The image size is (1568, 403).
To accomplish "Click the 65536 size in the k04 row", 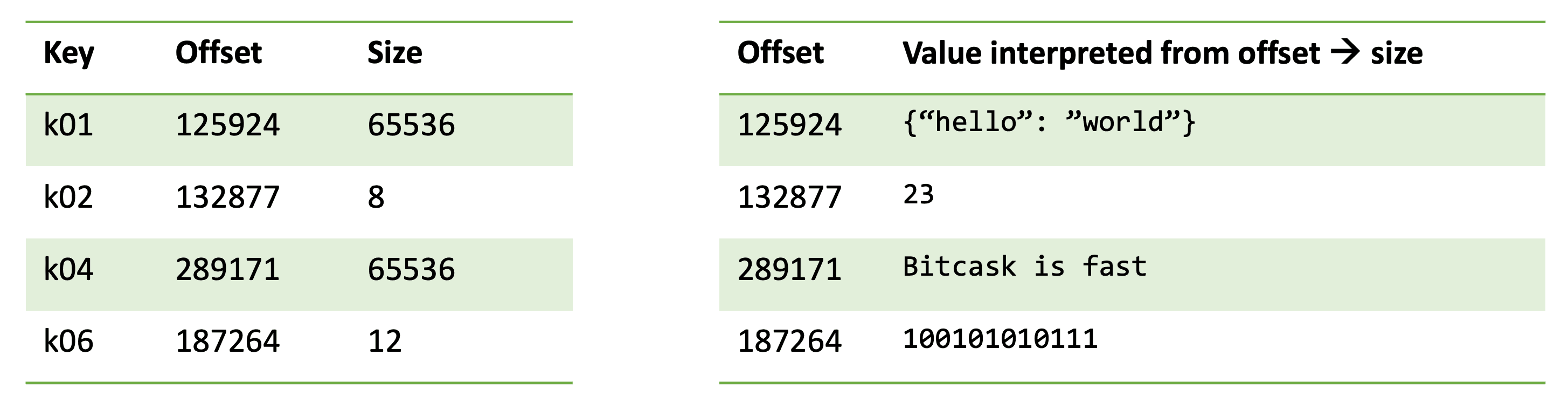I will (x=411, y=270).
